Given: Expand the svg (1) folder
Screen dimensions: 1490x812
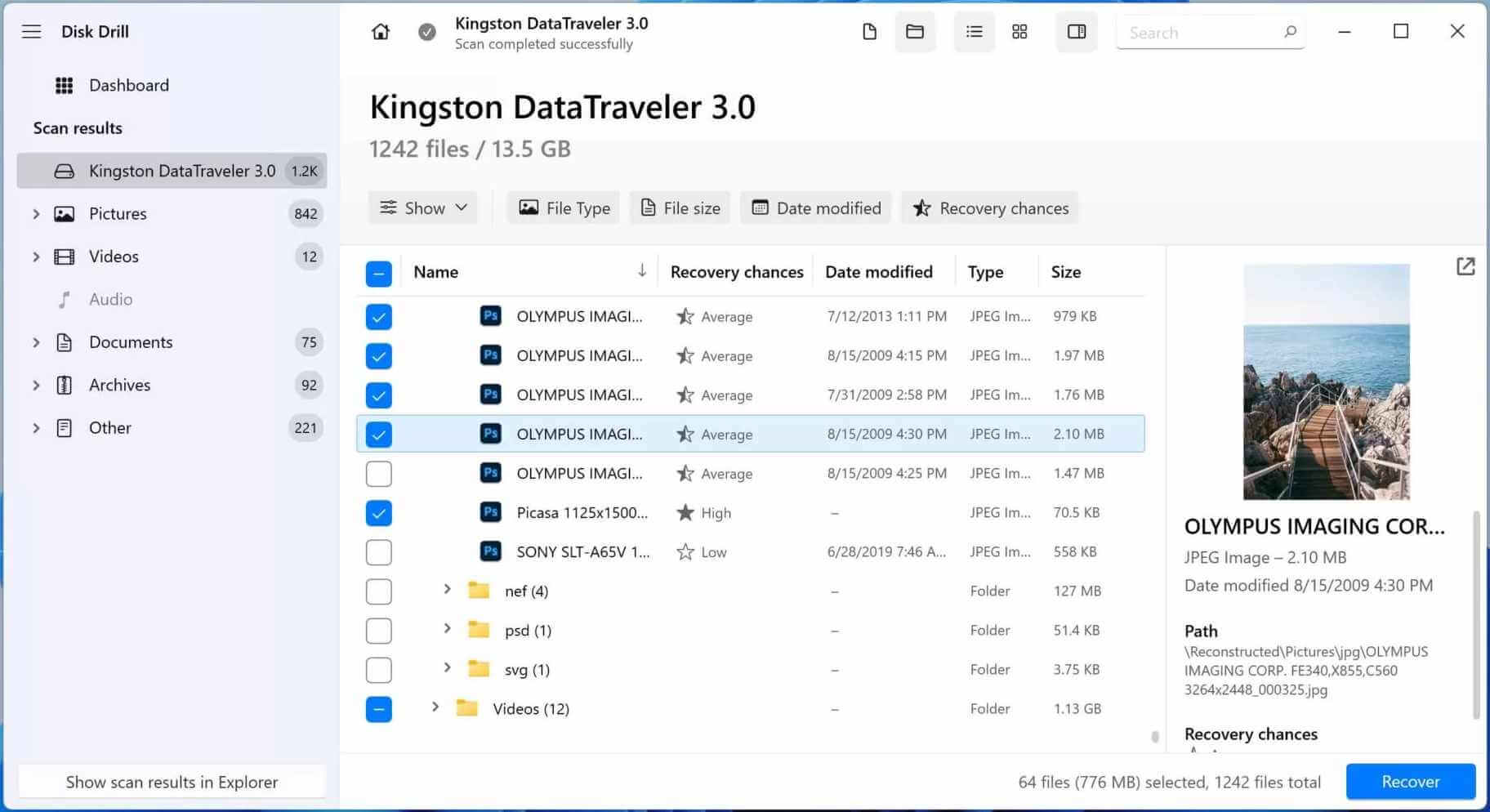Looking at the screenshot, I should tap(447, 668).
